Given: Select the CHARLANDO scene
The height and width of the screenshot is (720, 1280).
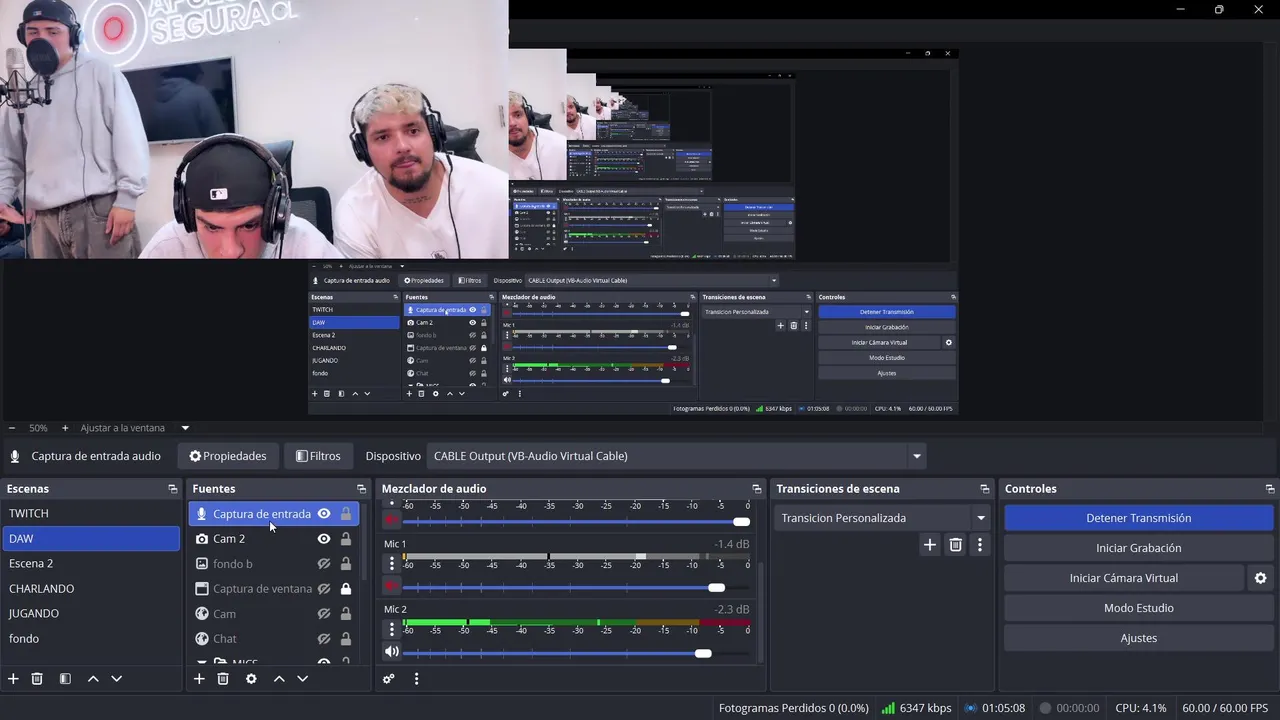Looking at the screenshot, I should 90,588.
